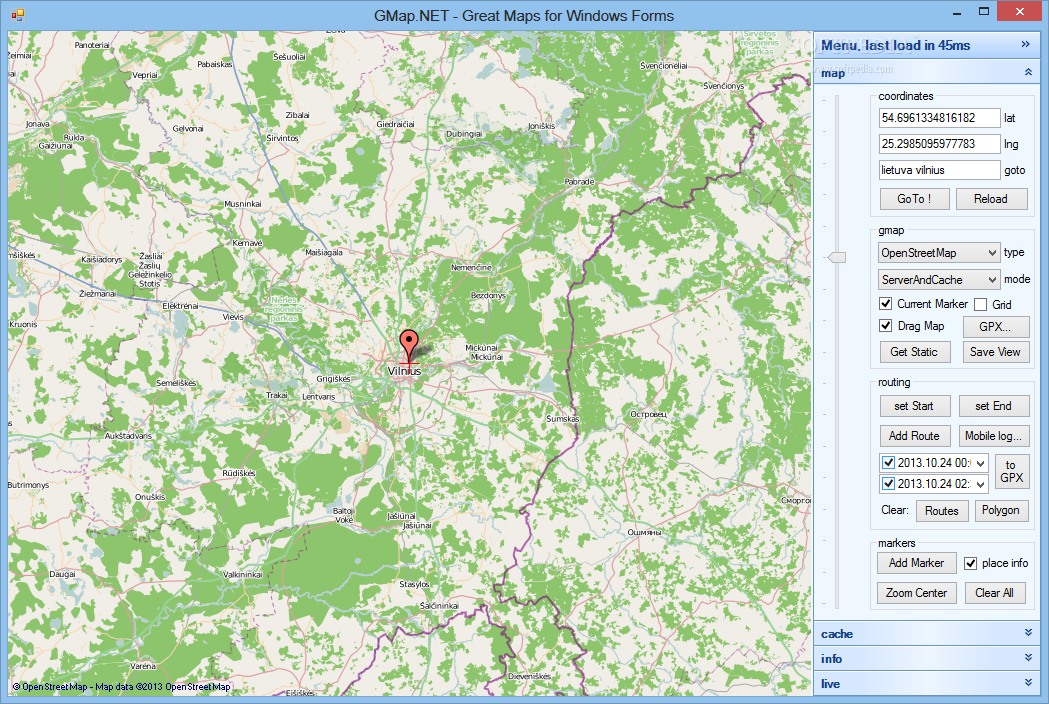Open the GPX... import button
The image size is (1049, 704).
pyautogui.click(x=995, y=327)
